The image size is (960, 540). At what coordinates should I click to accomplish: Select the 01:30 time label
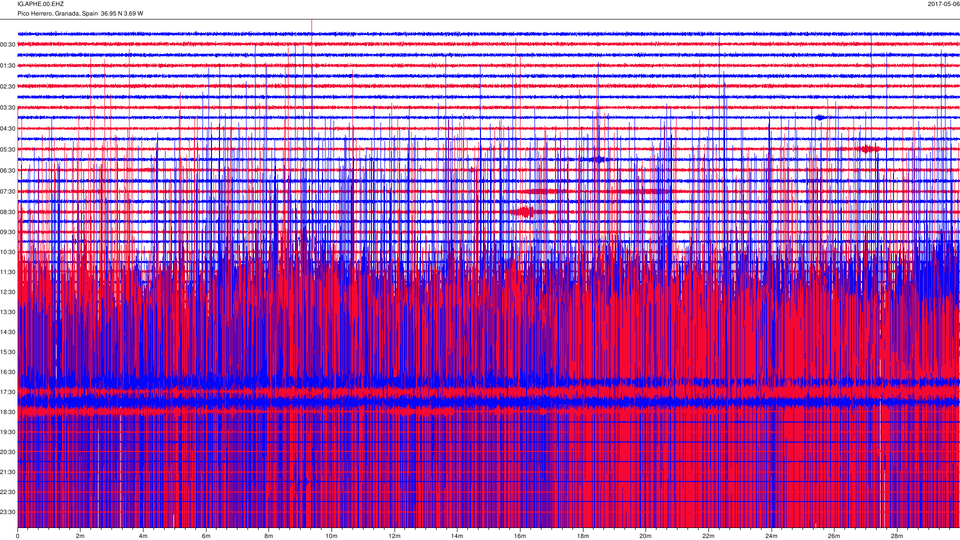(8, 66)
